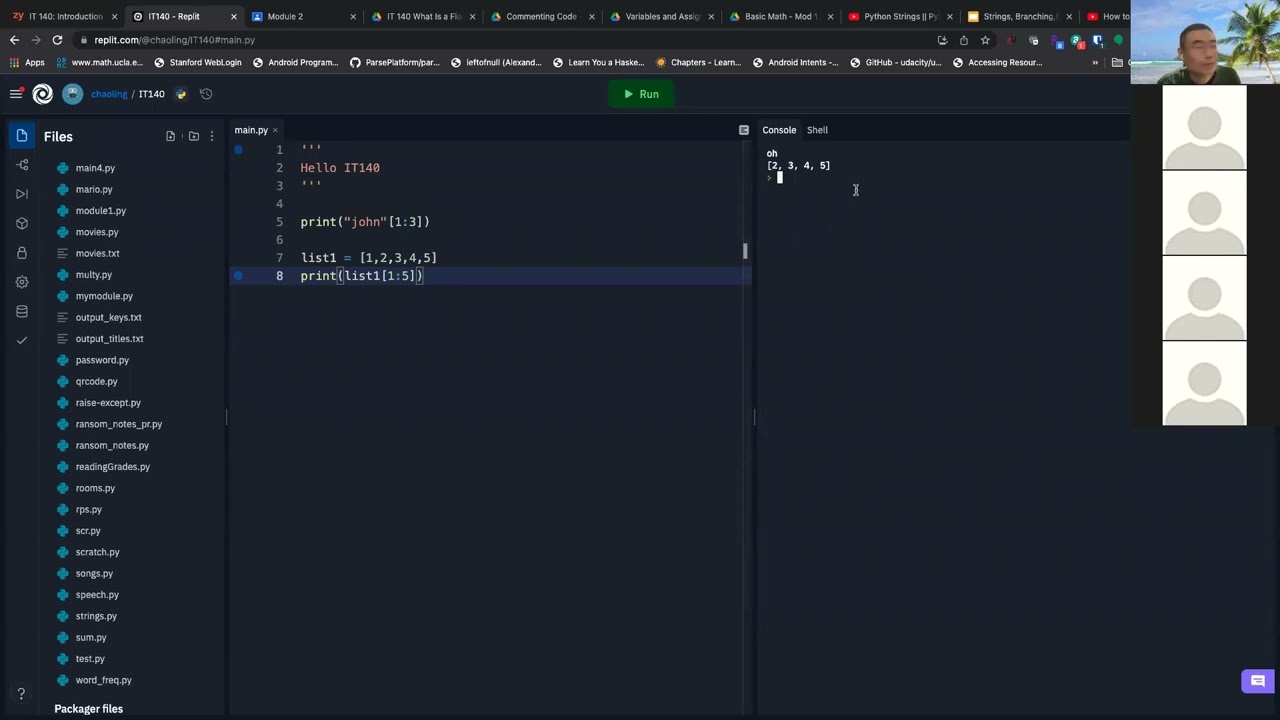1280x720 pixels.
Task: Open the Secrets lock icon
Action: pos(22,253)
